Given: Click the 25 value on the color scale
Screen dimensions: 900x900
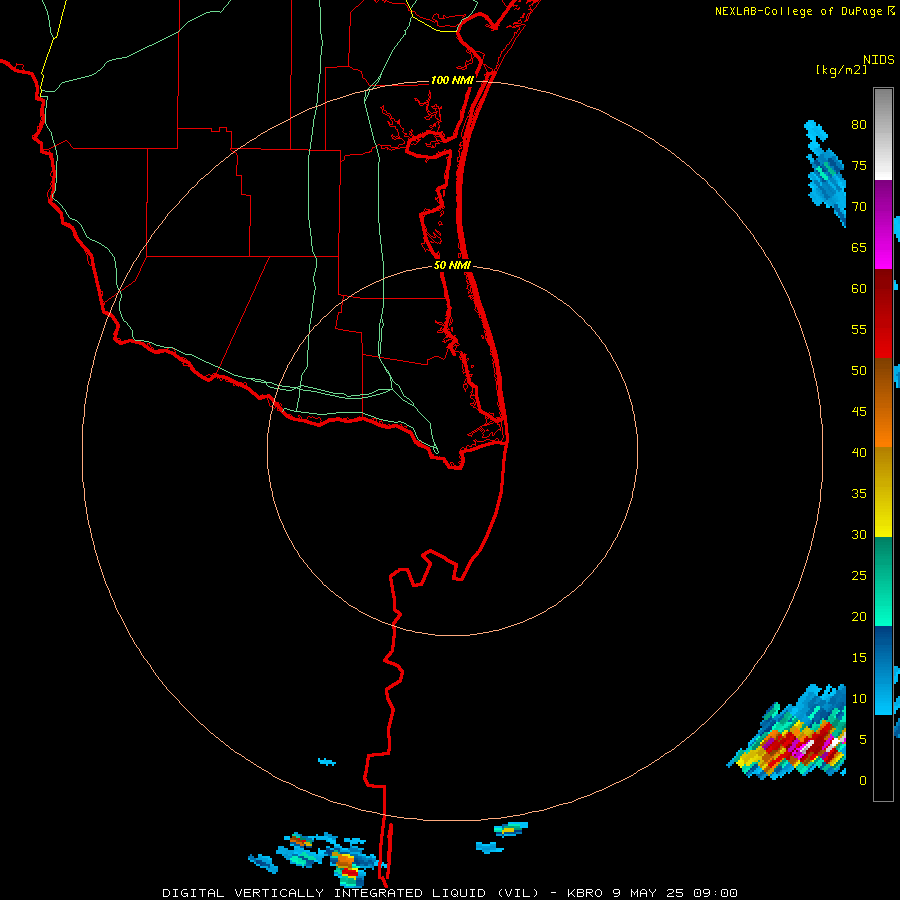Looking at the screenshot, I should click(x=859, y=576).
